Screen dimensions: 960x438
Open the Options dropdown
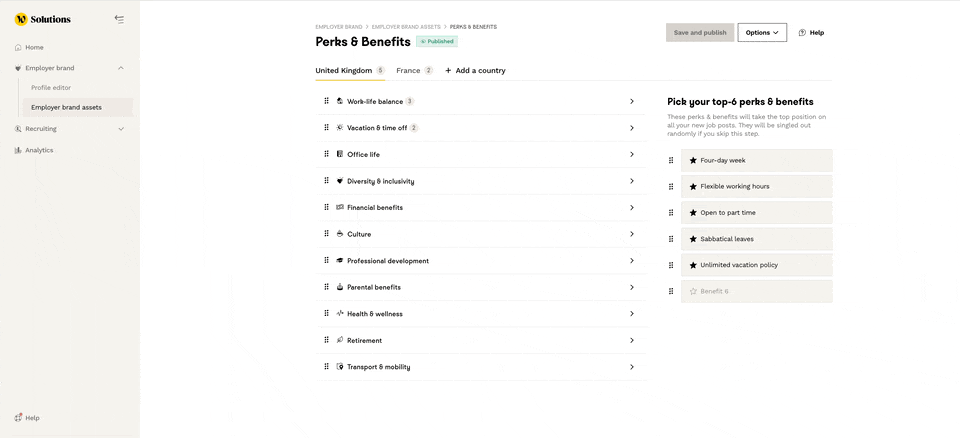pyautogui.click(x=762, y=33)
